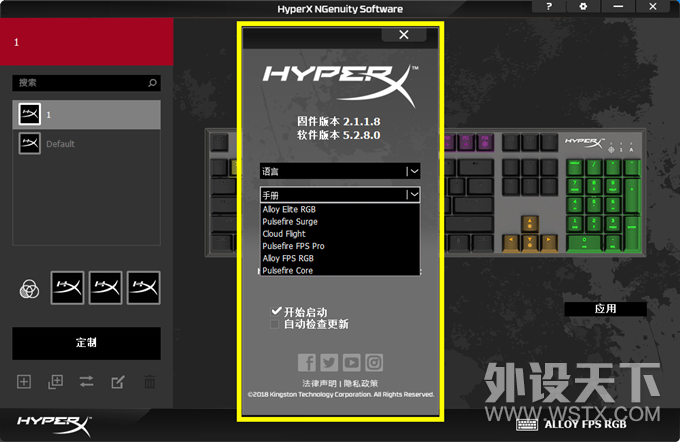
Task: Choose Cloud Flight manual
Action: (340, 234)
